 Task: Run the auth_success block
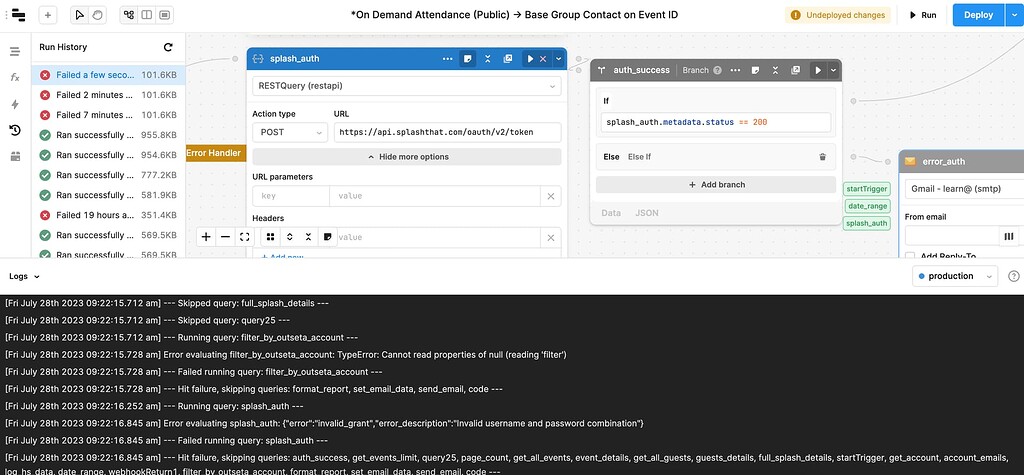[818, 70]
